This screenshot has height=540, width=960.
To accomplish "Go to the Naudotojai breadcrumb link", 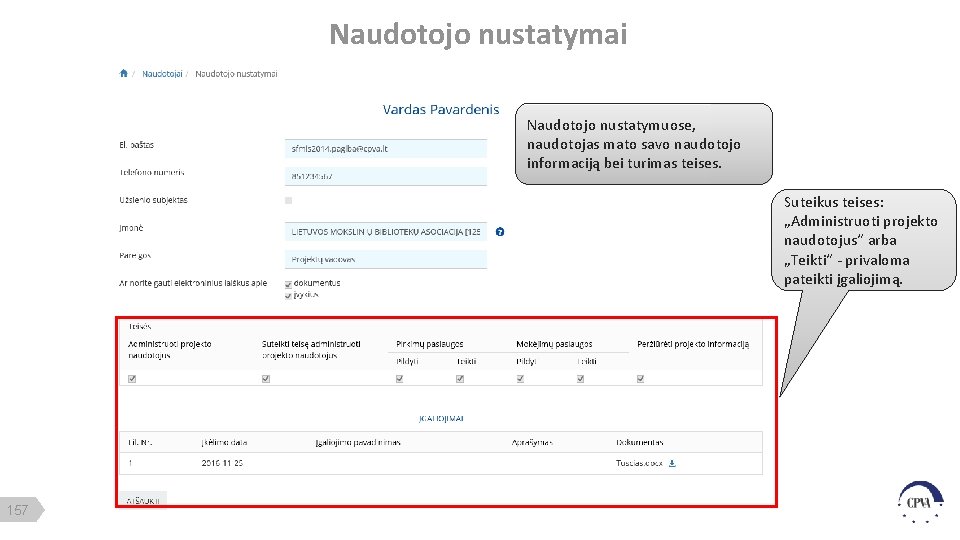I will [x=162, y=74].
